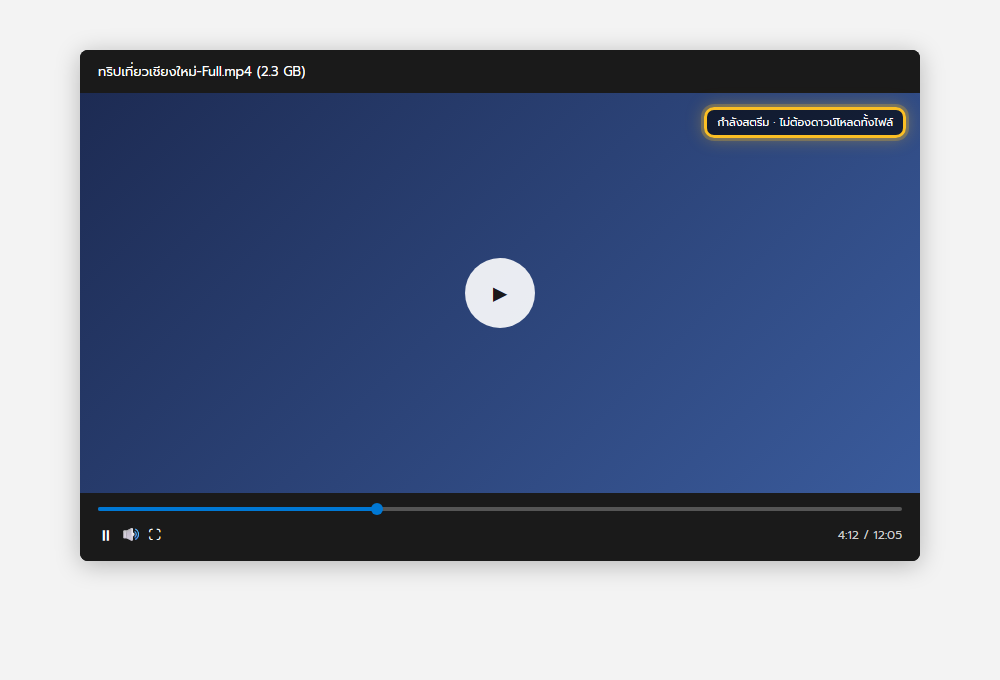This screenshot has width=1000, height=680.
Task: Click the large center play button
Action: 499,293
